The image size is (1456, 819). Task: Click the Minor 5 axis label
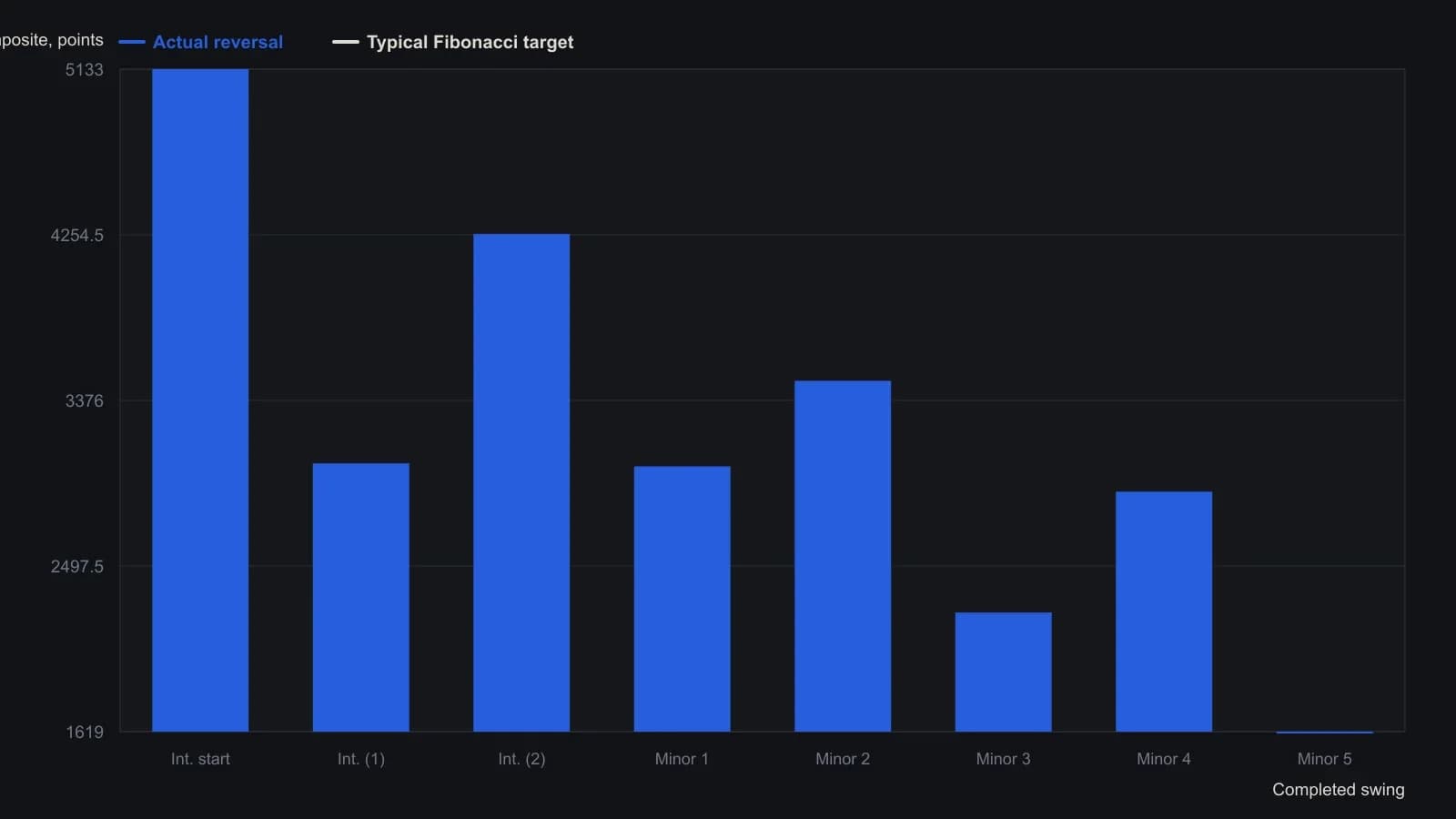[x=1325, y=759]
